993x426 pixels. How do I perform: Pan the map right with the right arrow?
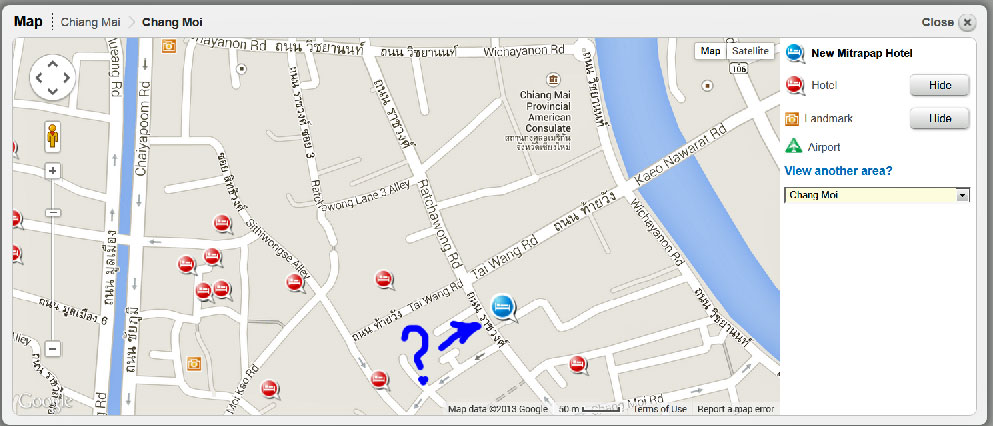click(66, 78)
